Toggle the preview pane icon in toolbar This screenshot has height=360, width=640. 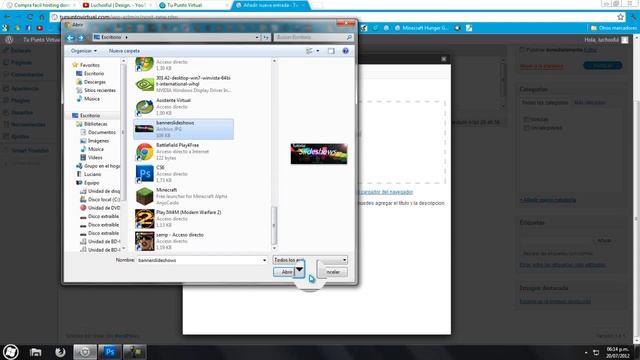point(331,51)
